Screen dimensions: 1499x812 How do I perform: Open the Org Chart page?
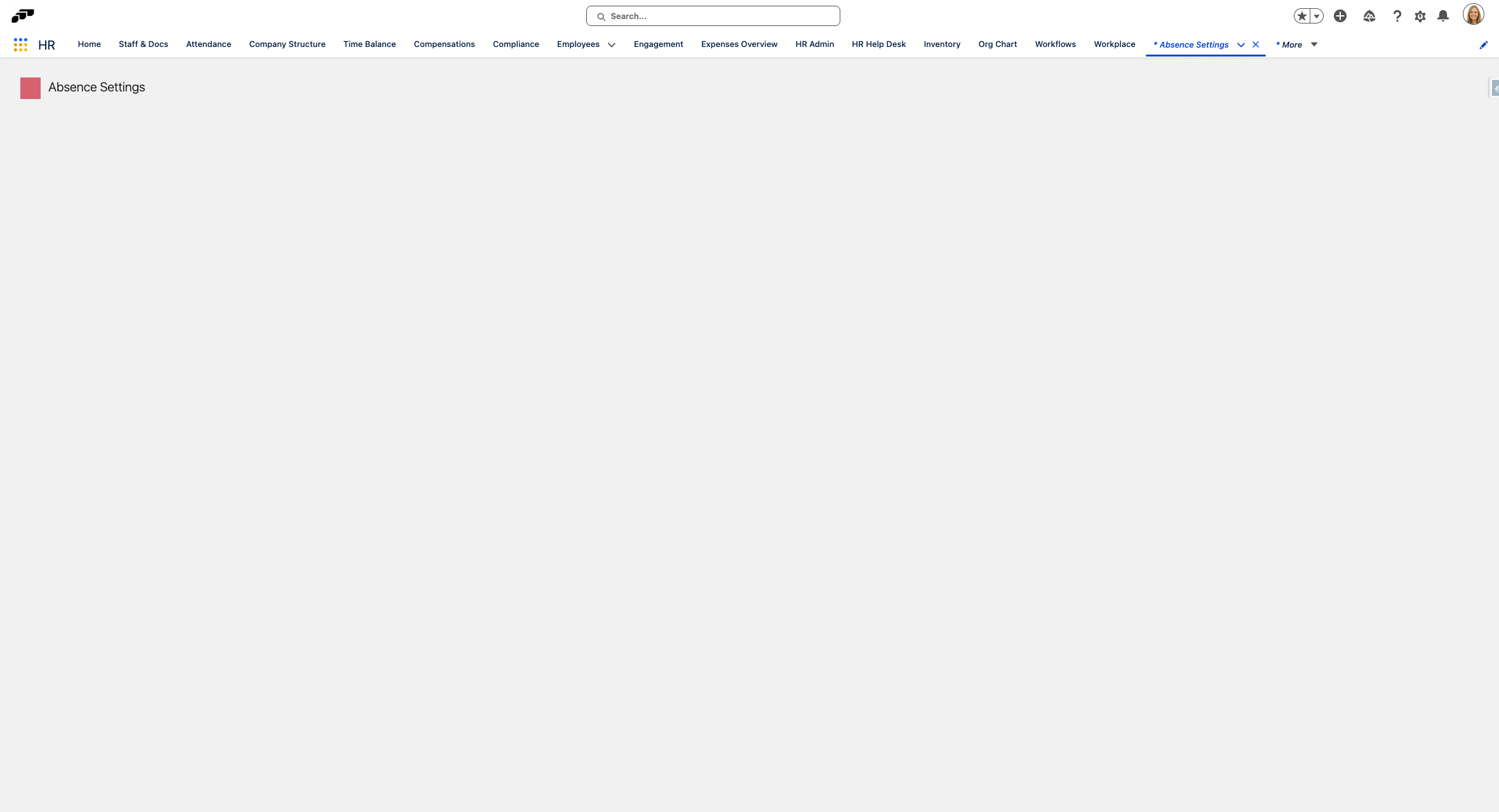pyautogui.click(x=997, y=44)
